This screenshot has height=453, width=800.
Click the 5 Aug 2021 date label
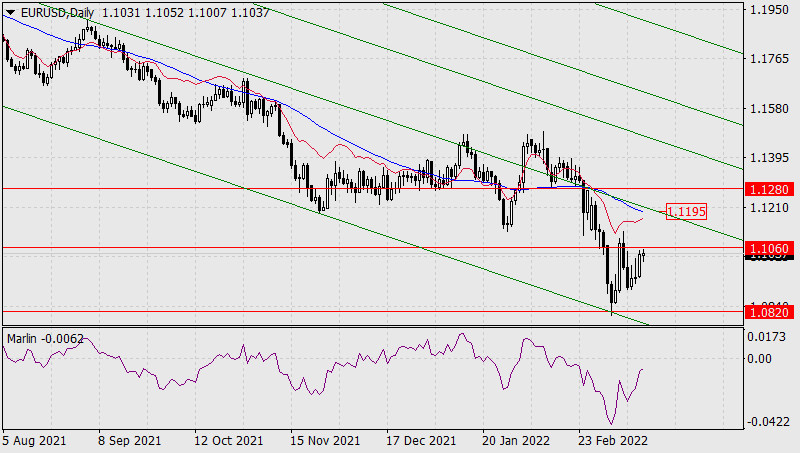[34, 441]
